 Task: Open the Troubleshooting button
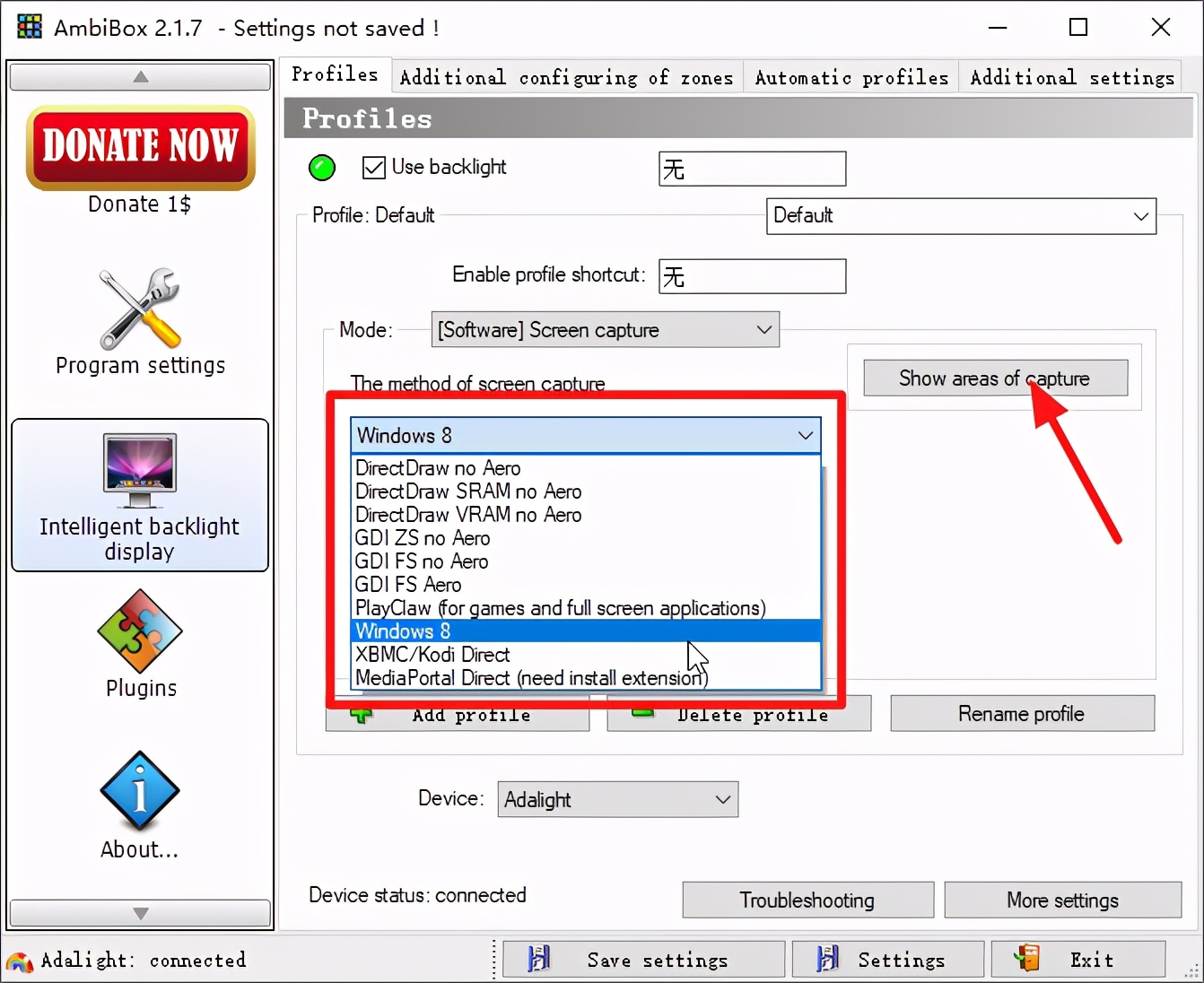[x=807, y=900]
